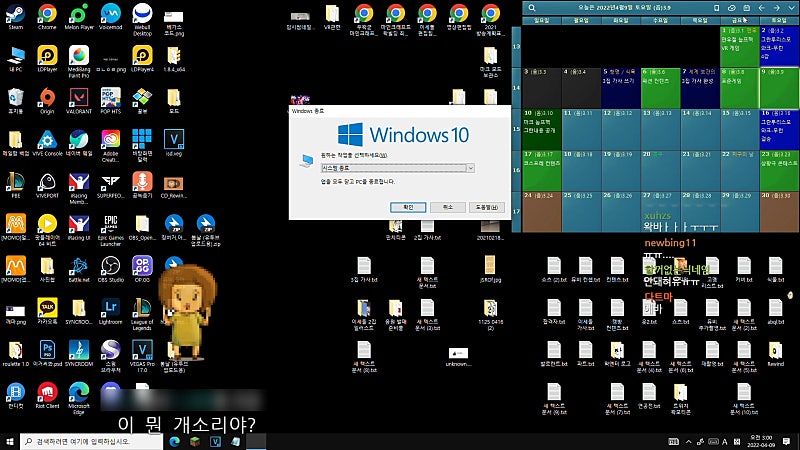Select the VEGAS Pro 17.0 icon
The image size is (800, 450).
(x=142, y=357)
